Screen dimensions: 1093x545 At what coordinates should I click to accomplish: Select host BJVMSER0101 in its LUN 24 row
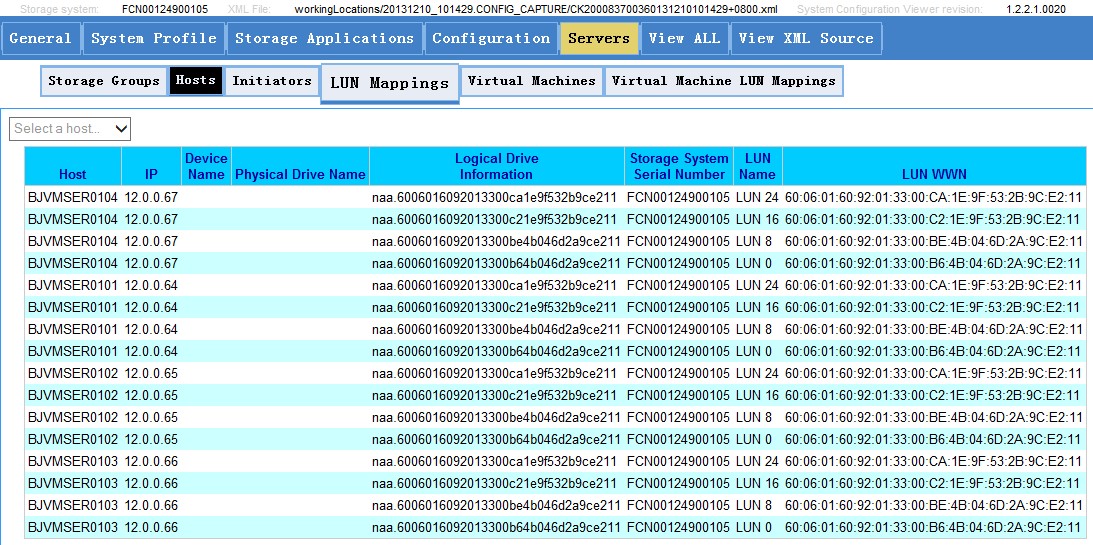(x=73, y=286)
